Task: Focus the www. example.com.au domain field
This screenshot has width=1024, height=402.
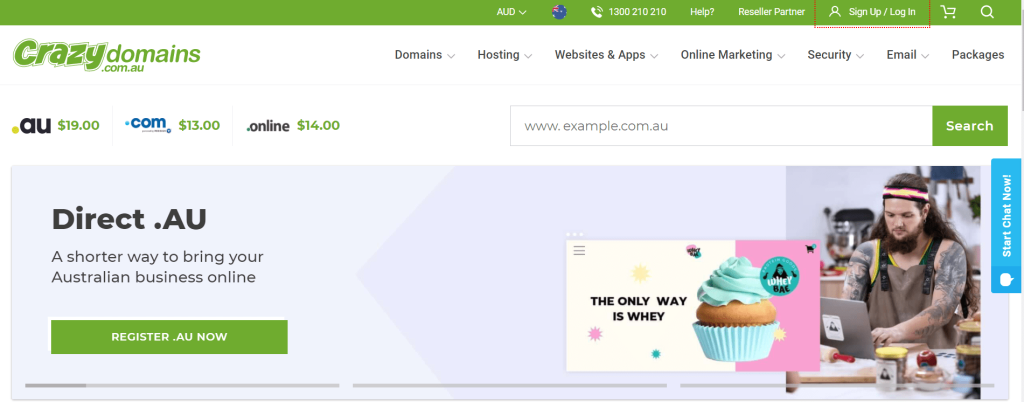Action: 721,125
